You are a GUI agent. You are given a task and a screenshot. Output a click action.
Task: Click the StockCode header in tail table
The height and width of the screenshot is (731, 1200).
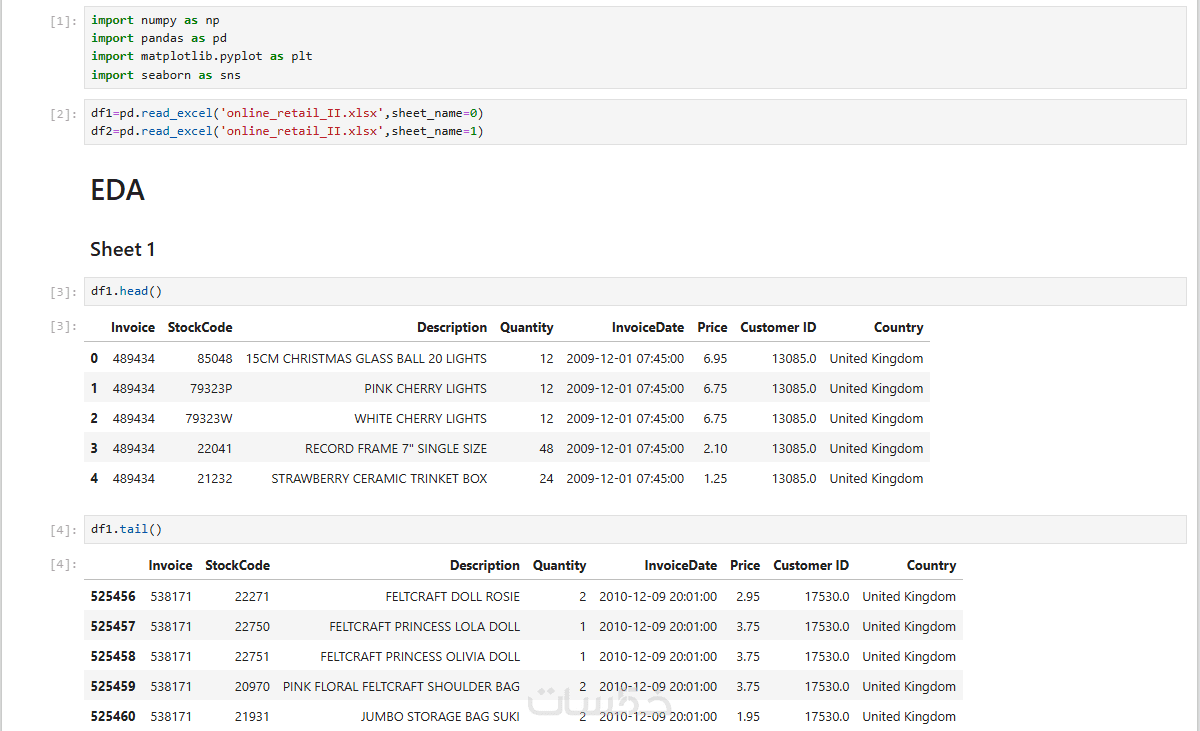click(237, 565)
